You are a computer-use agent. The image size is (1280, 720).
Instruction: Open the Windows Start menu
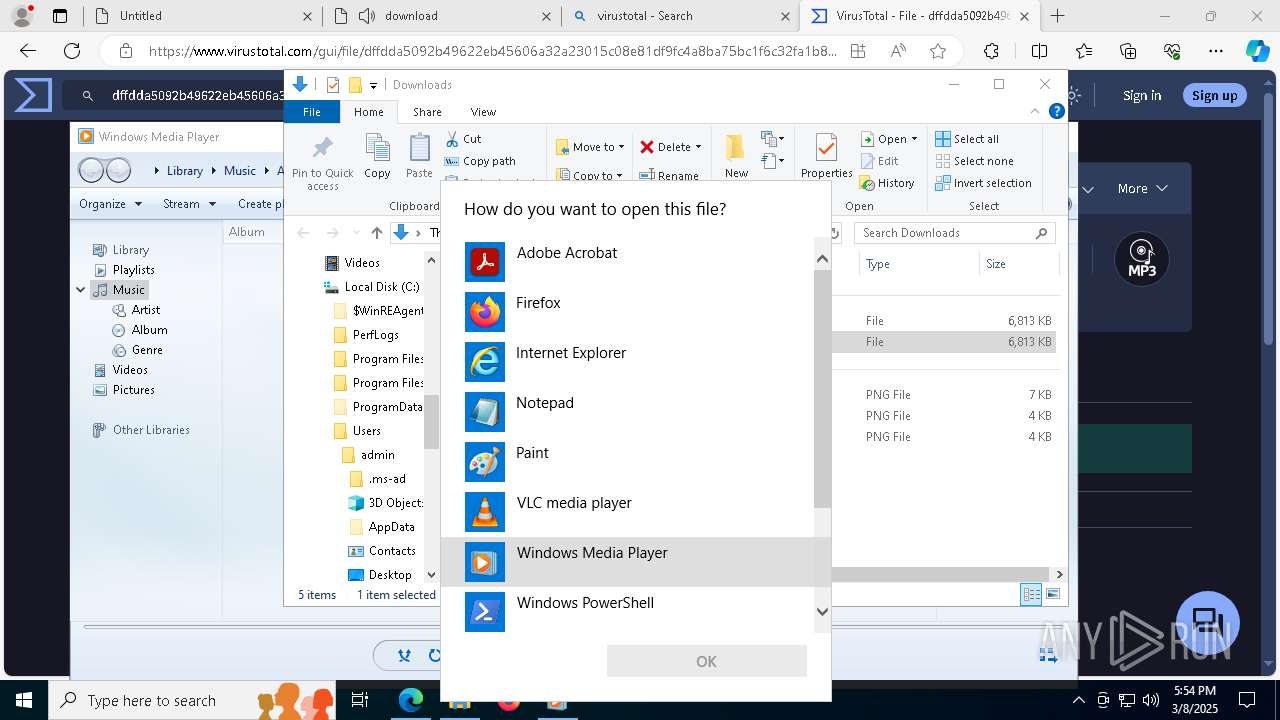coord(24,700)
